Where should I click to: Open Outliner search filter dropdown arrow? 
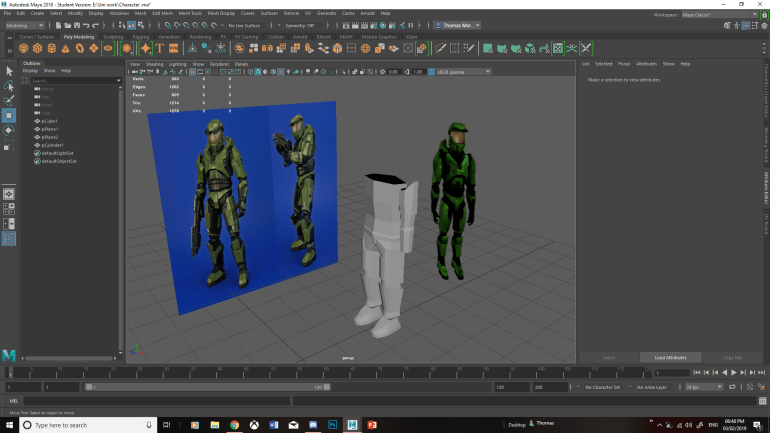tap(118, 81)
